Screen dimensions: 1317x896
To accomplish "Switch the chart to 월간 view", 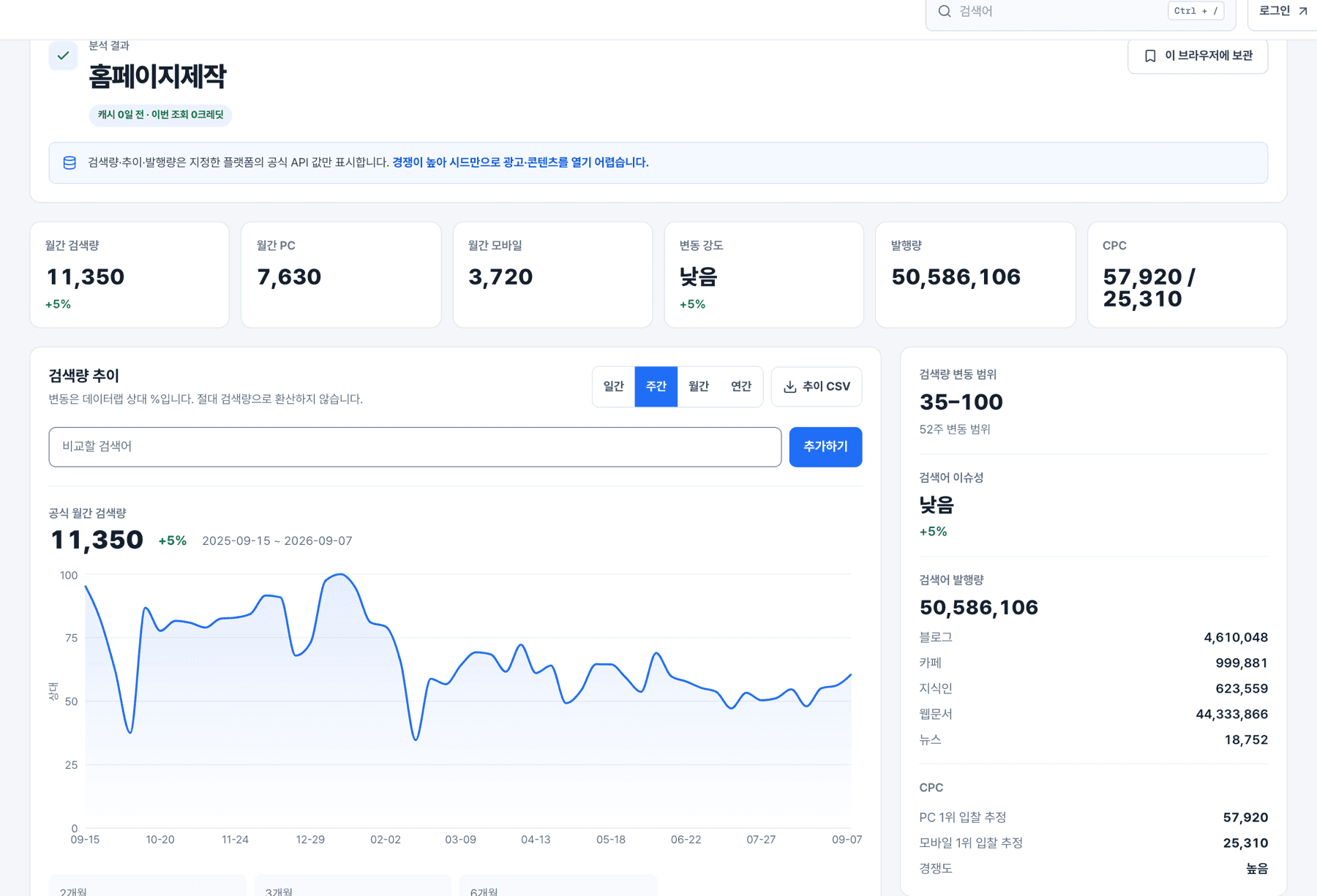I will [698, 386].
